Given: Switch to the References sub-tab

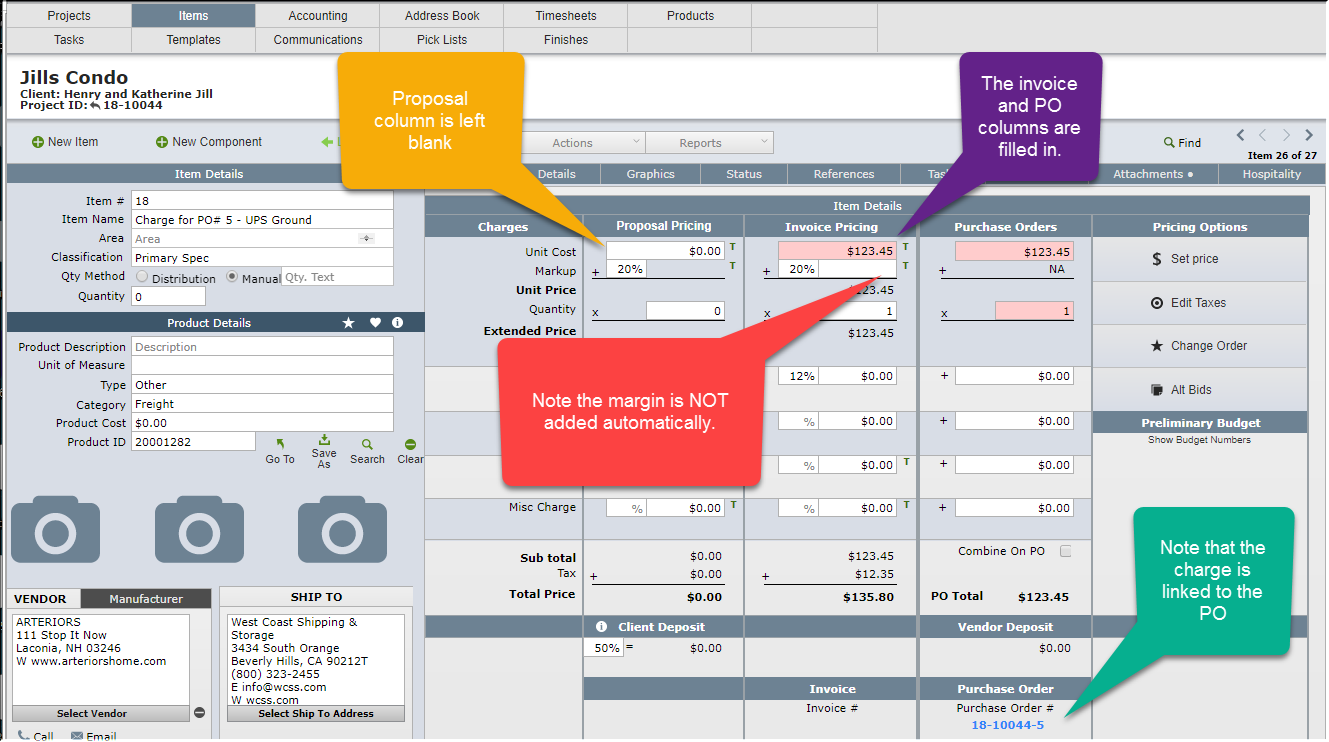Looking at the screenshot, I should coord(844,174).
